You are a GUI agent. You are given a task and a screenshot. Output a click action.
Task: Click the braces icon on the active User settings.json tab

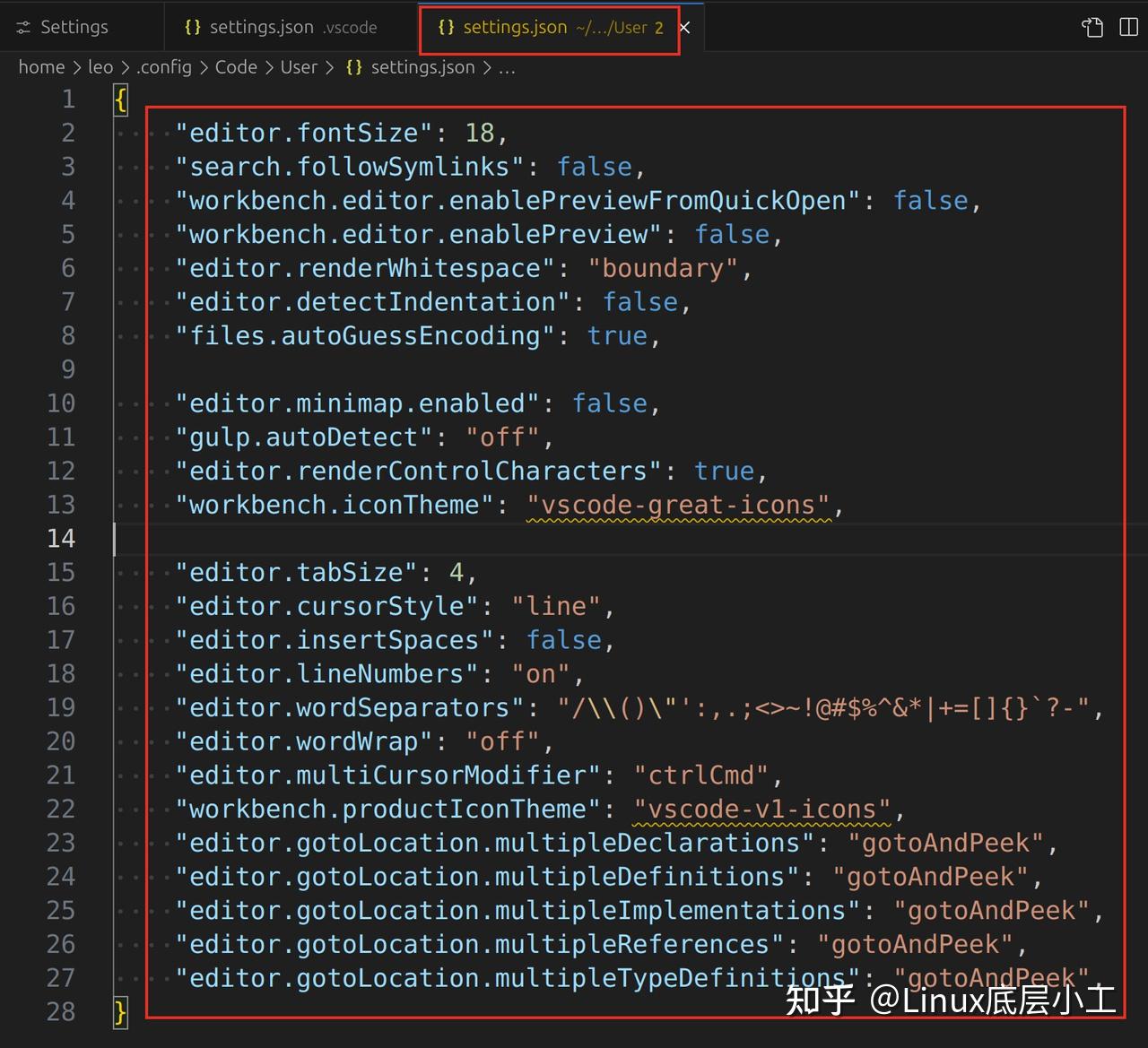point(446,27)
